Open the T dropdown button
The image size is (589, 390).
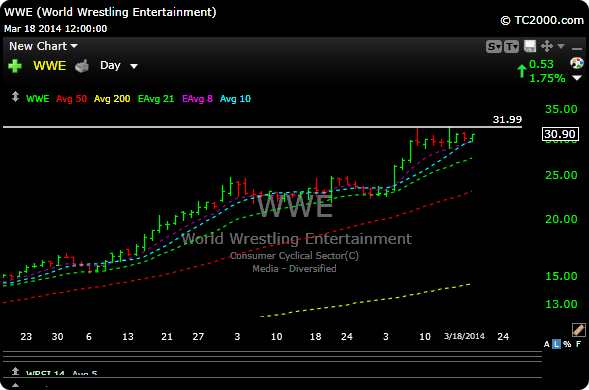(x=511, y=47)
